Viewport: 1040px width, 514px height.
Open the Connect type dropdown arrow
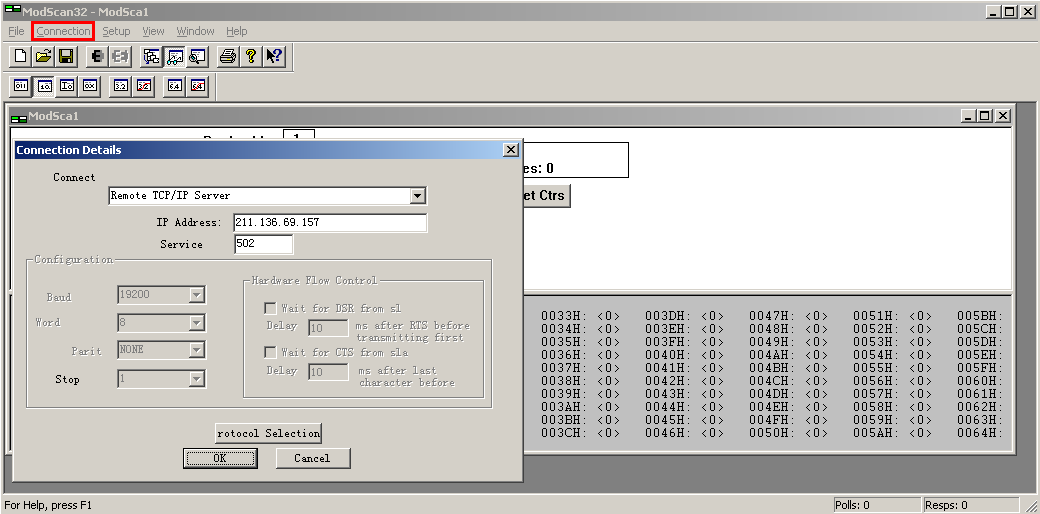click(x=417, y=196)
